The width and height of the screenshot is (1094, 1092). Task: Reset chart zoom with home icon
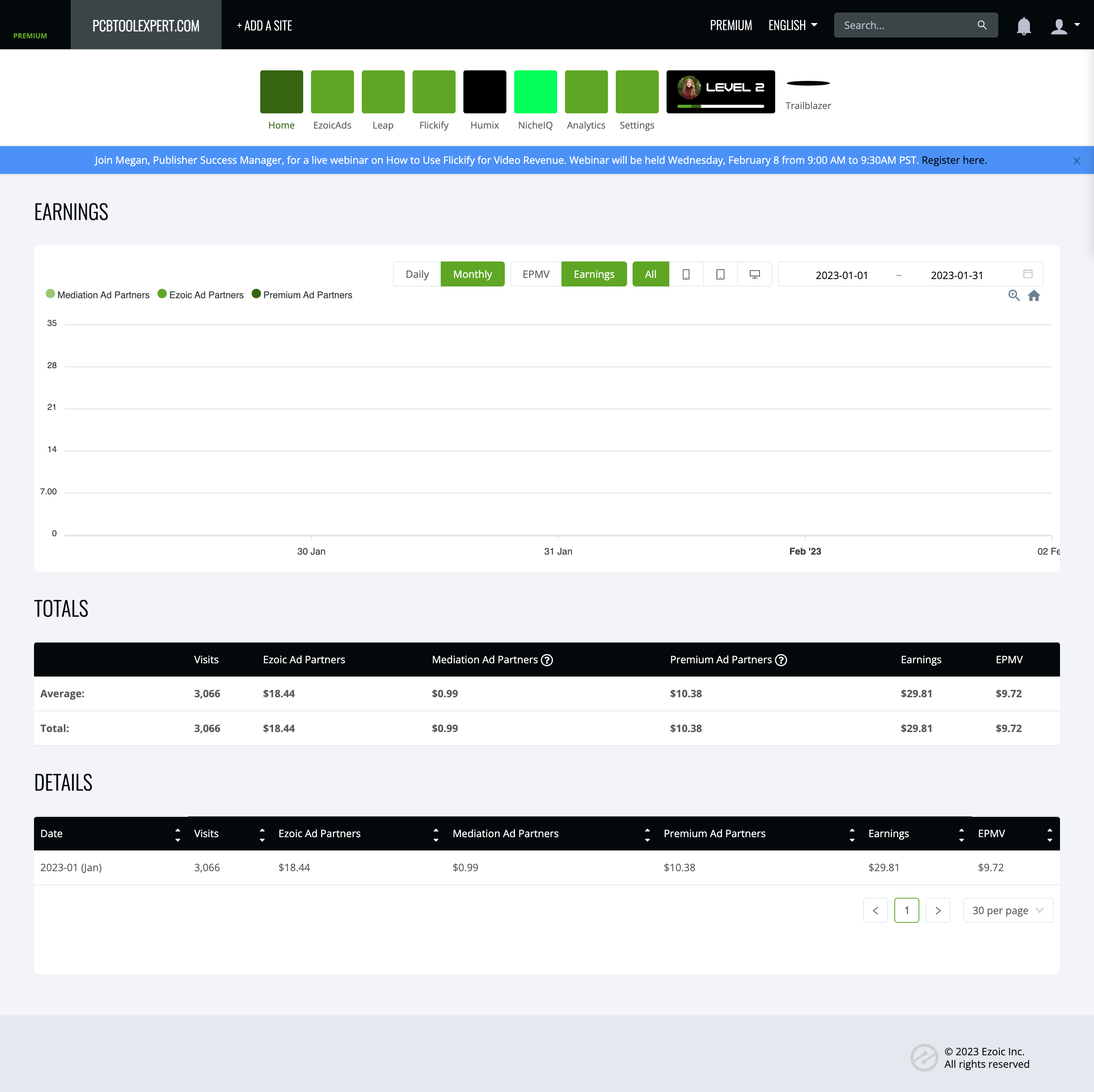coord(1034,295)
